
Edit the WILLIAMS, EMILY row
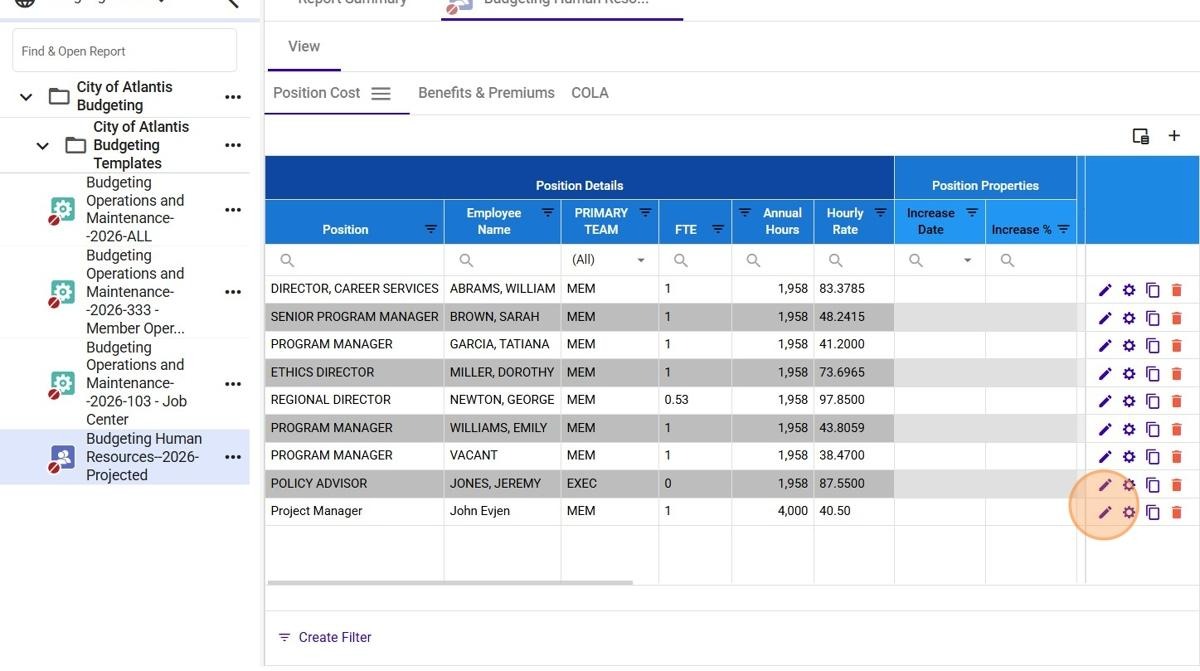[x=1105, y=429]
